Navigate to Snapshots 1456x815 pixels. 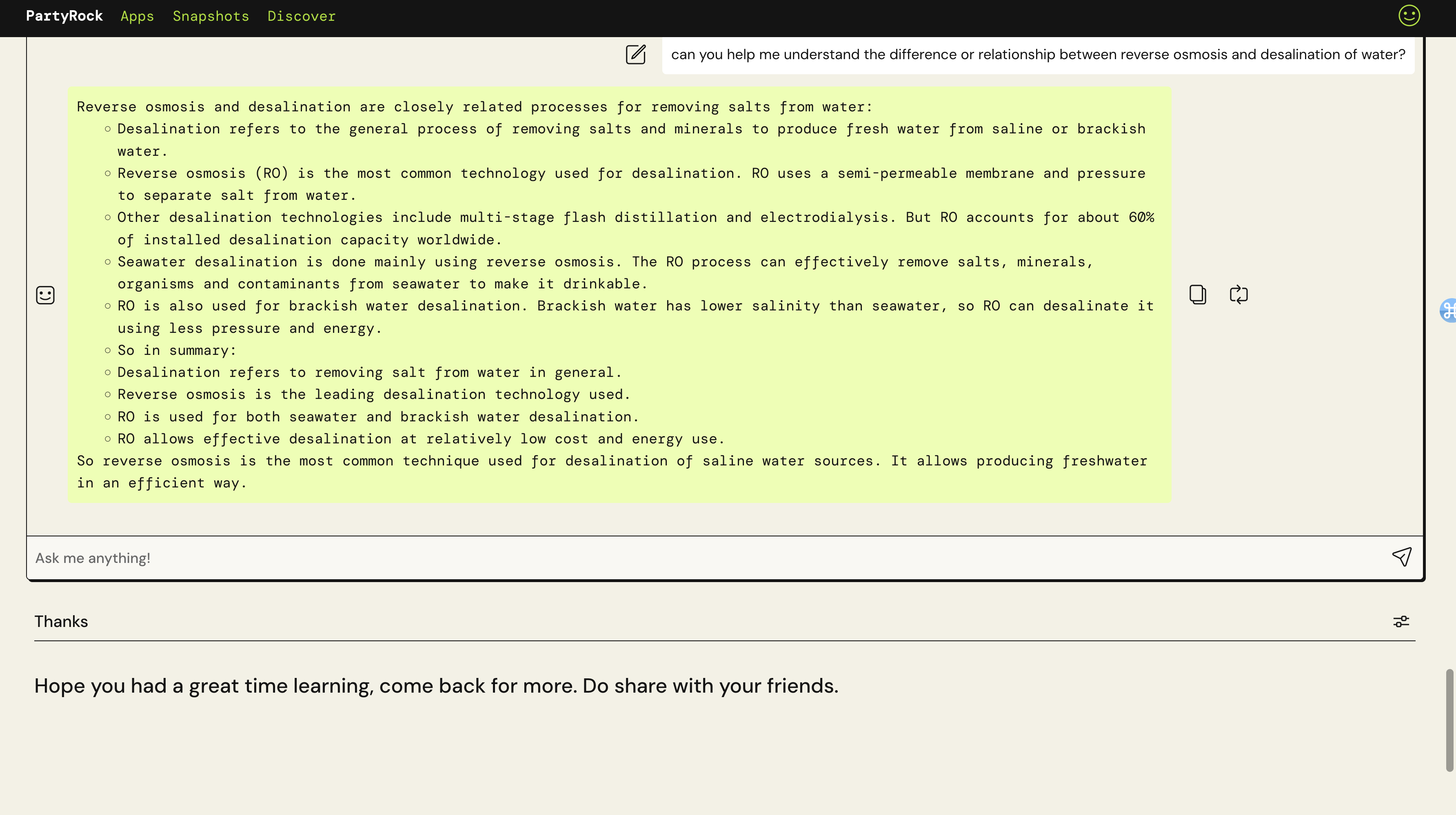coord(210,16)
